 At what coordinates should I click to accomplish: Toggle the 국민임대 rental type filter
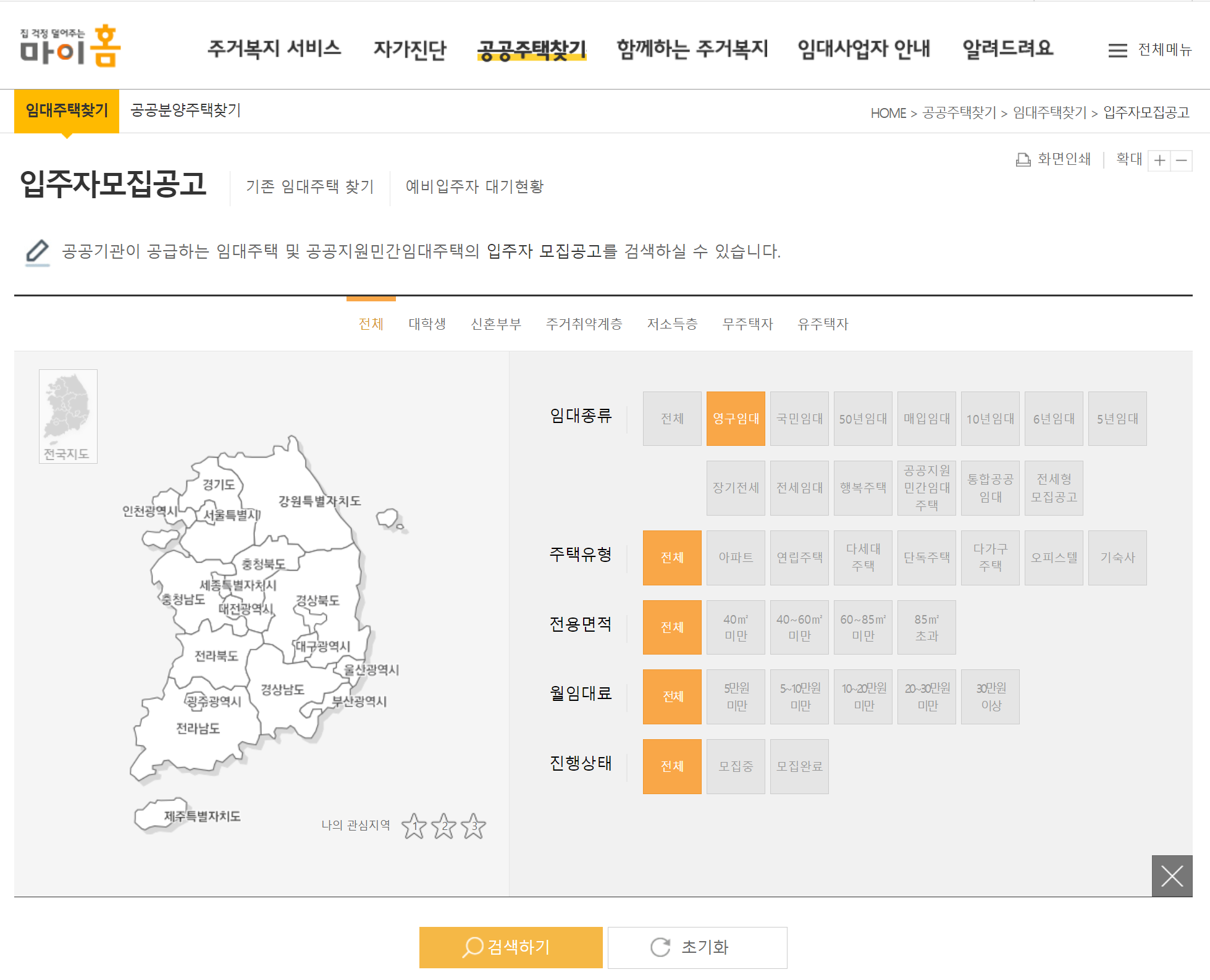799,419
